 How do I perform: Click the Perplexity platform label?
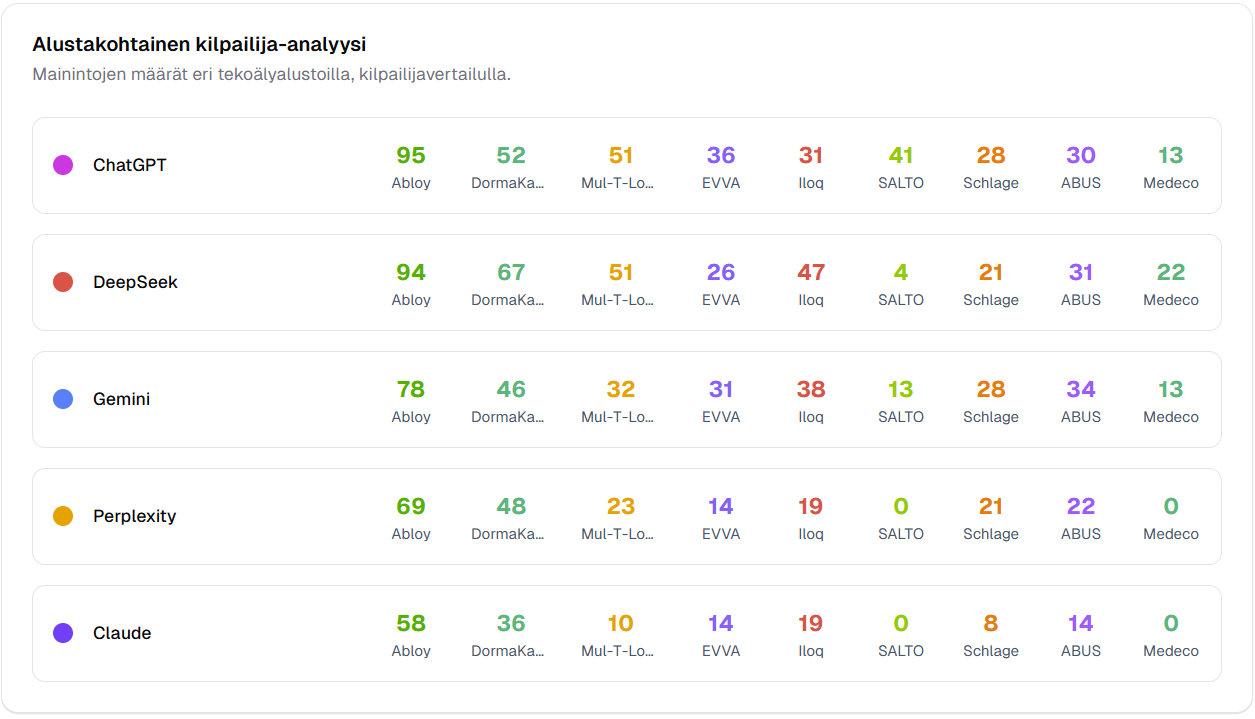click(x=134, y=516)
